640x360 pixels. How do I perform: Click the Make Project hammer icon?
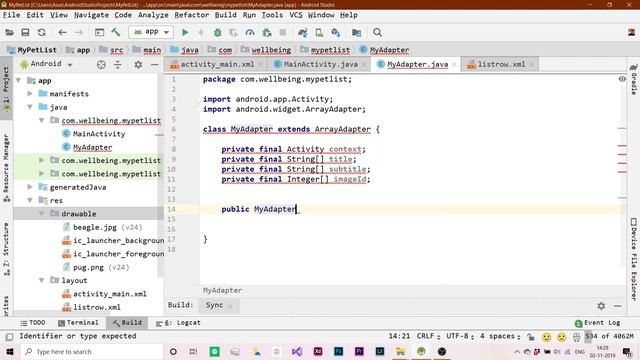point(116,32)
